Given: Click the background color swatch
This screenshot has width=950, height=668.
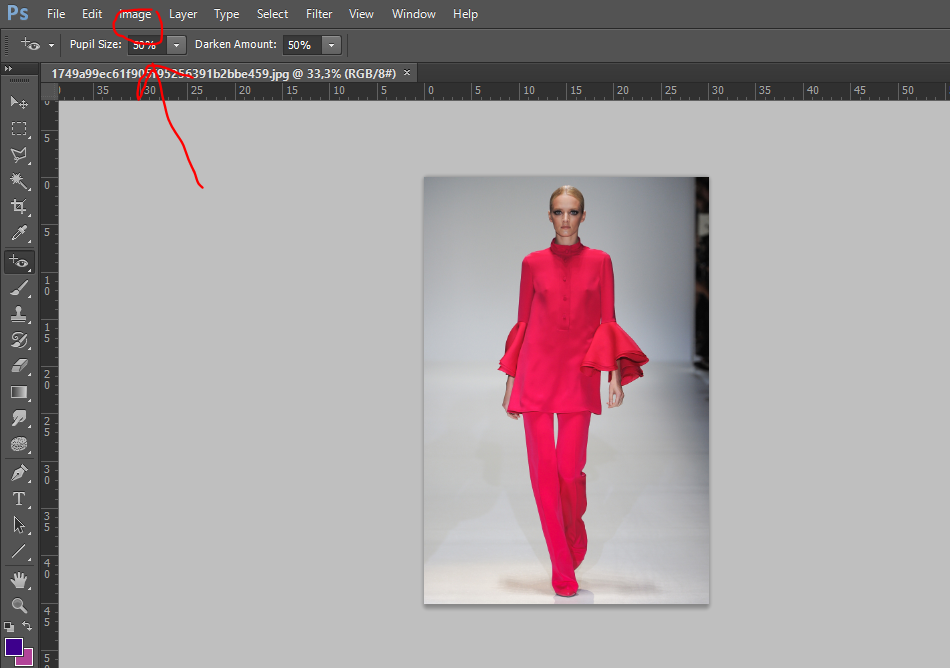Looking at the screenshot, I should (27, 659).
